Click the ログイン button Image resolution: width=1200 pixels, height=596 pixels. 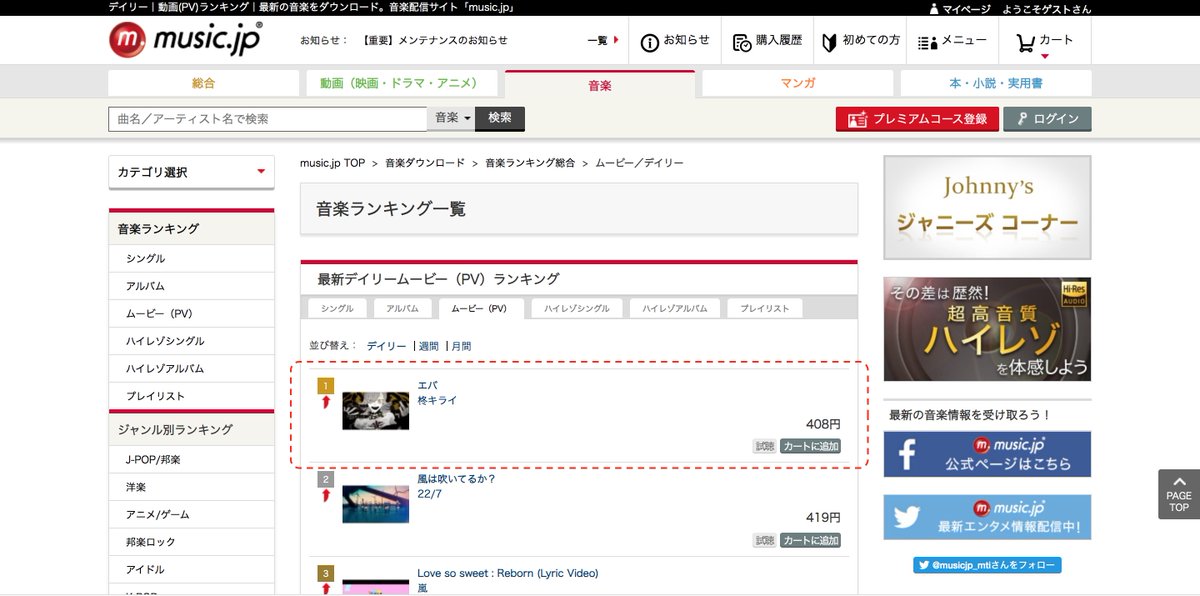[x=1047, y=119]
